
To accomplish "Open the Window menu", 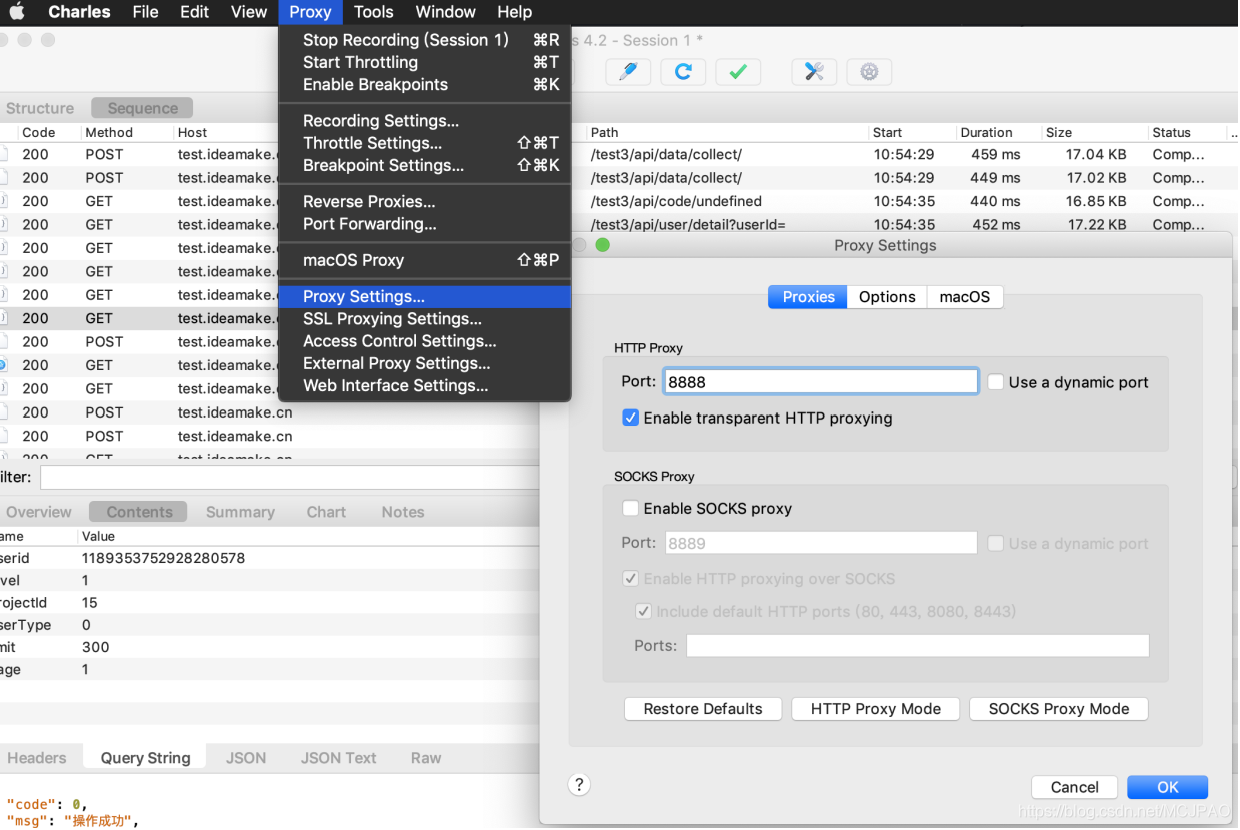I will click(445, 12).
